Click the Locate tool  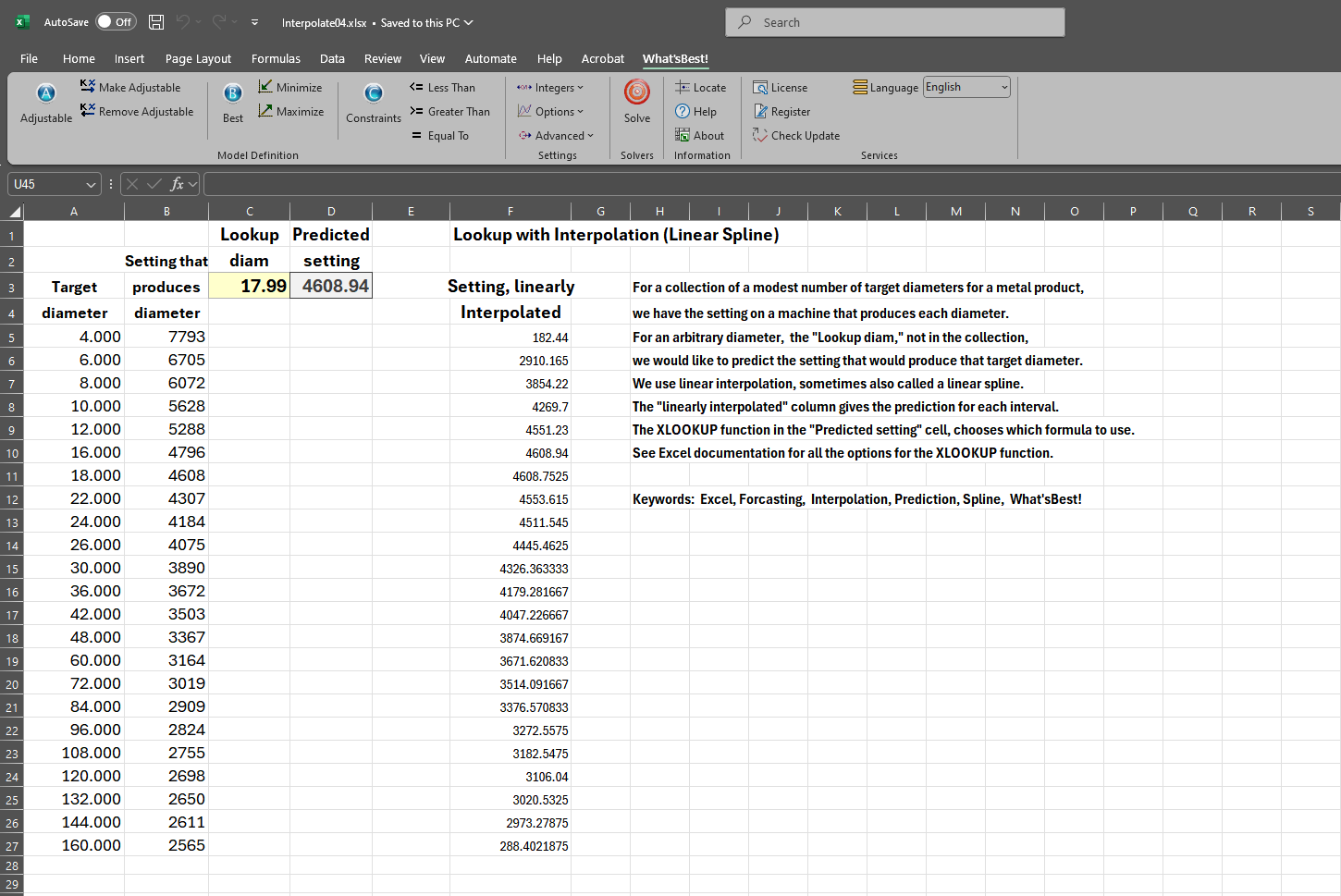[x=700, y=87]
